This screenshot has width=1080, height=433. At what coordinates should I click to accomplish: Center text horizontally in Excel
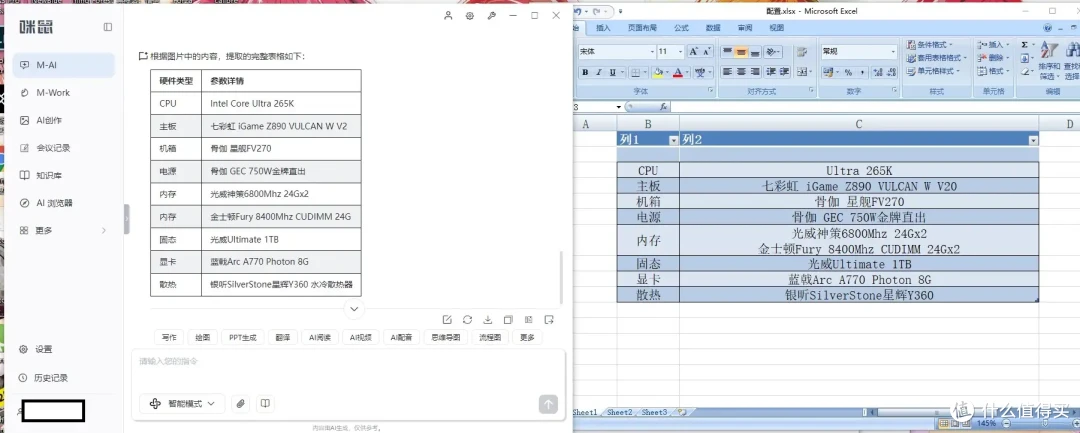click(x=741, y=72)
